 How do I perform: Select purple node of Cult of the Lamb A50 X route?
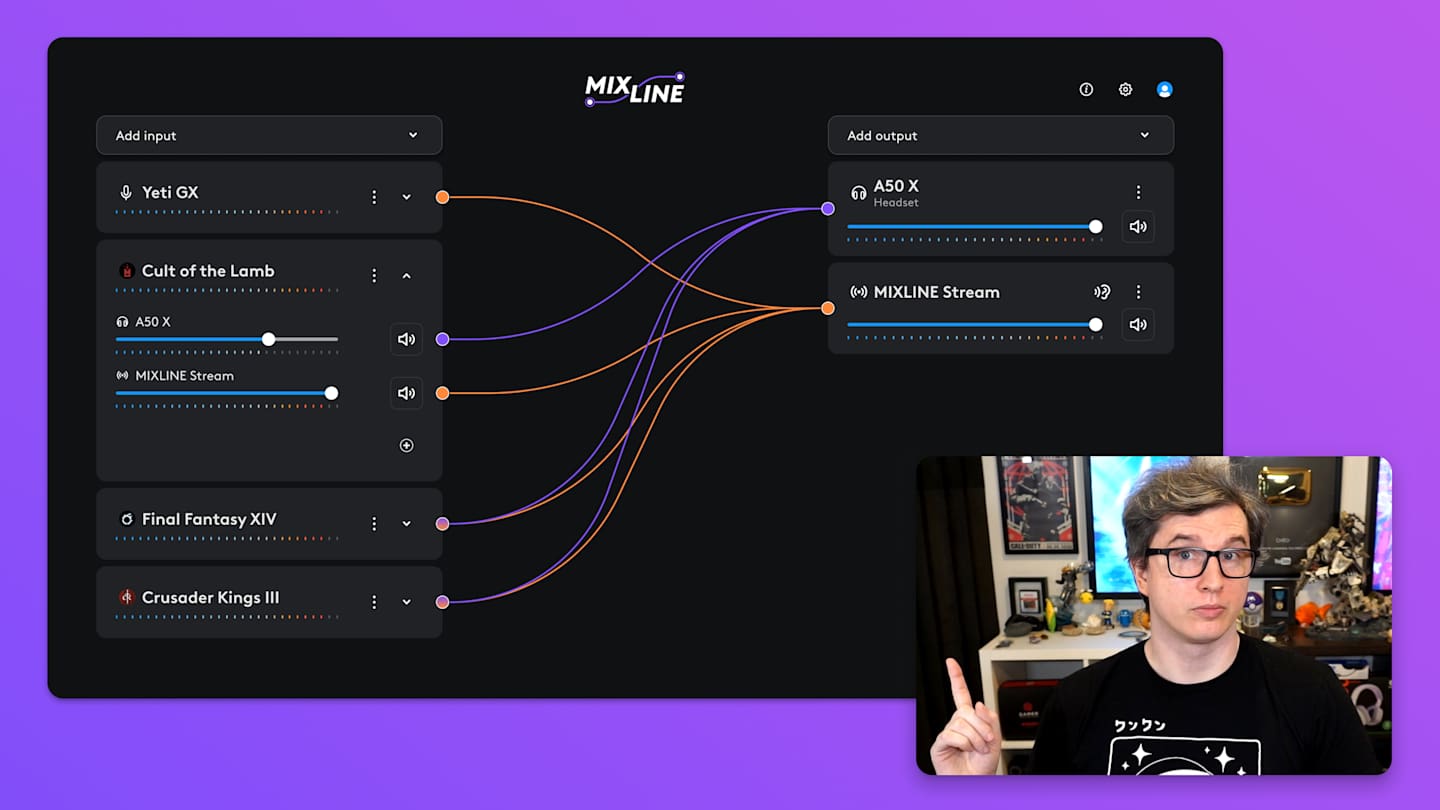point(442,339)
